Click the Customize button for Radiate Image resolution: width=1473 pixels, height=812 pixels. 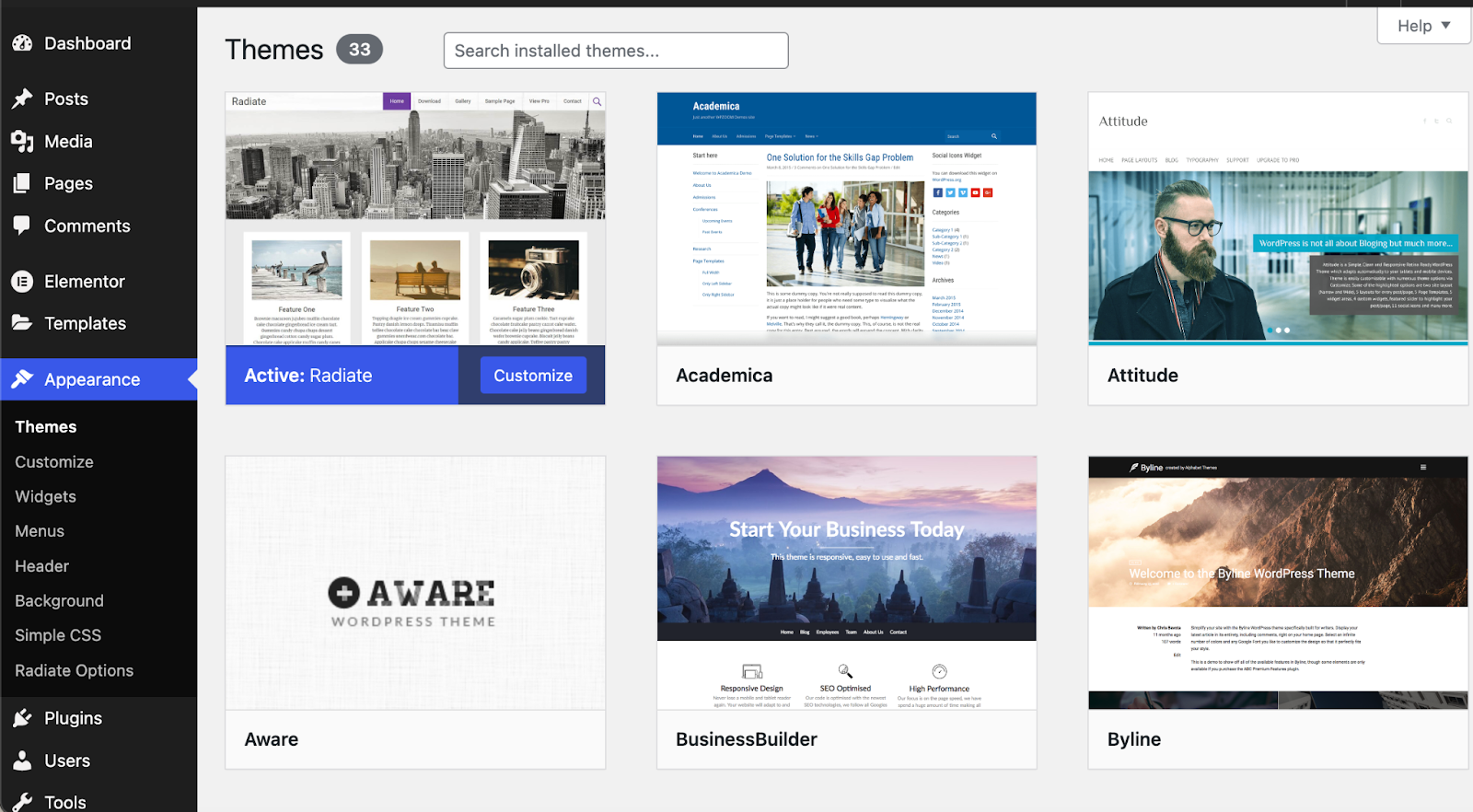click(x=533, y=376)
